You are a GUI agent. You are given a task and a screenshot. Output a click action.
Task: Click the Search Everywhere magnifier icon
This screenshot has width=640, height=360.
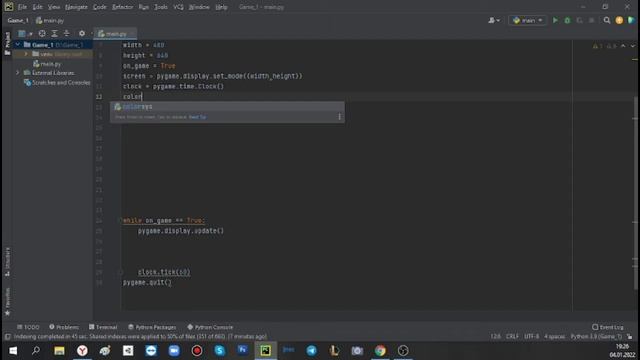point(607,20)
